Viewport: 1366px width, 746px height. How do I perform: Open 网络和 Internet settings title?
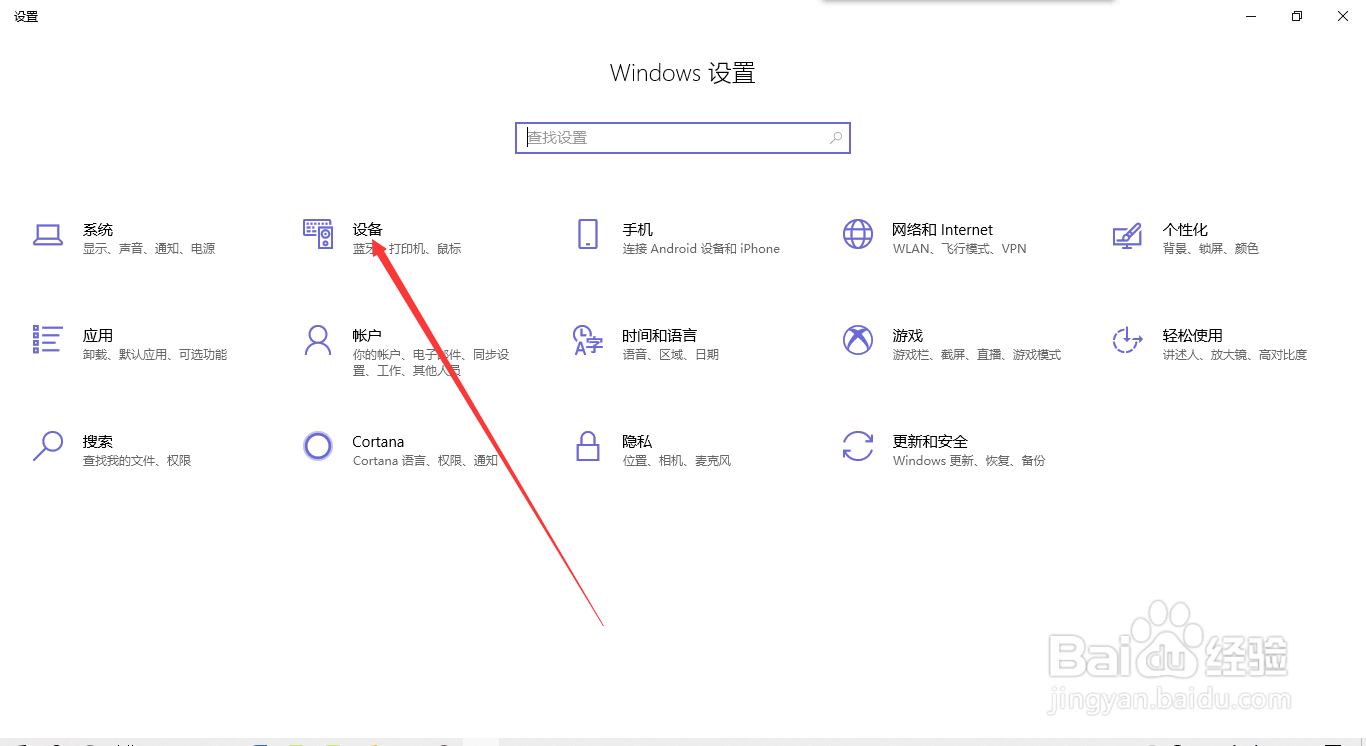pos(943,229)
